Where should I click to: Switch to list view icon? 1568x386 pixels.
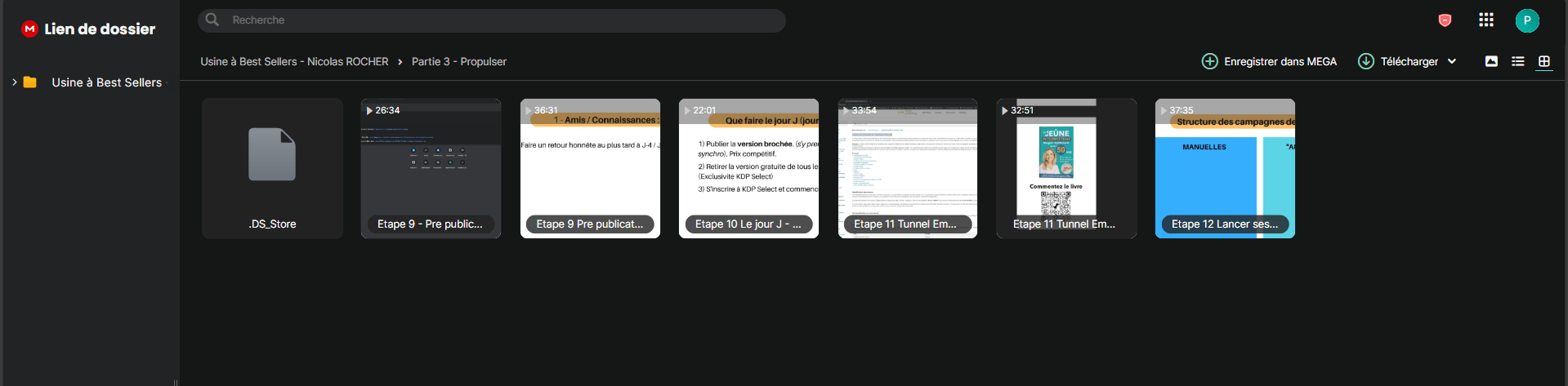tap(1517, 61)
